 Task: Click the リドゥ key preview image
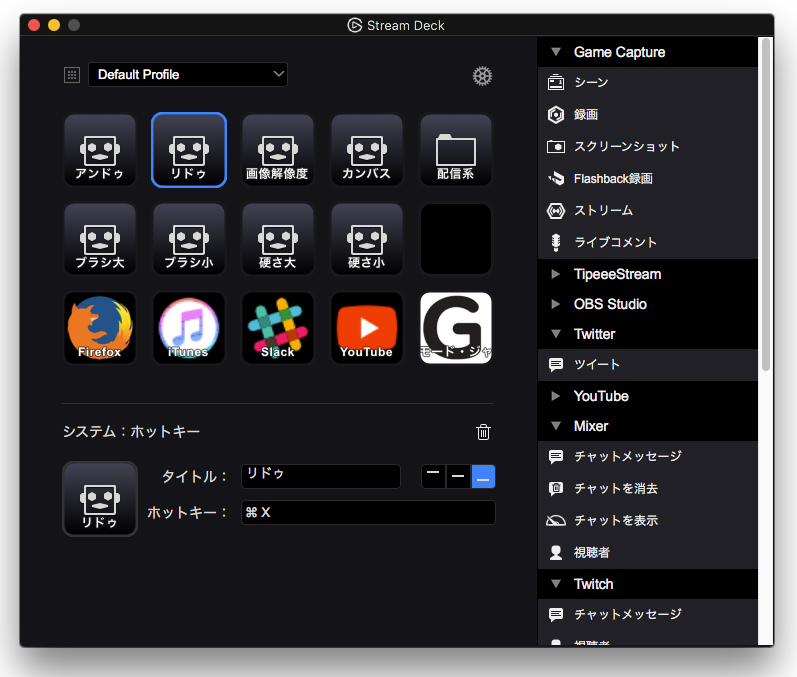coord(100,499)
